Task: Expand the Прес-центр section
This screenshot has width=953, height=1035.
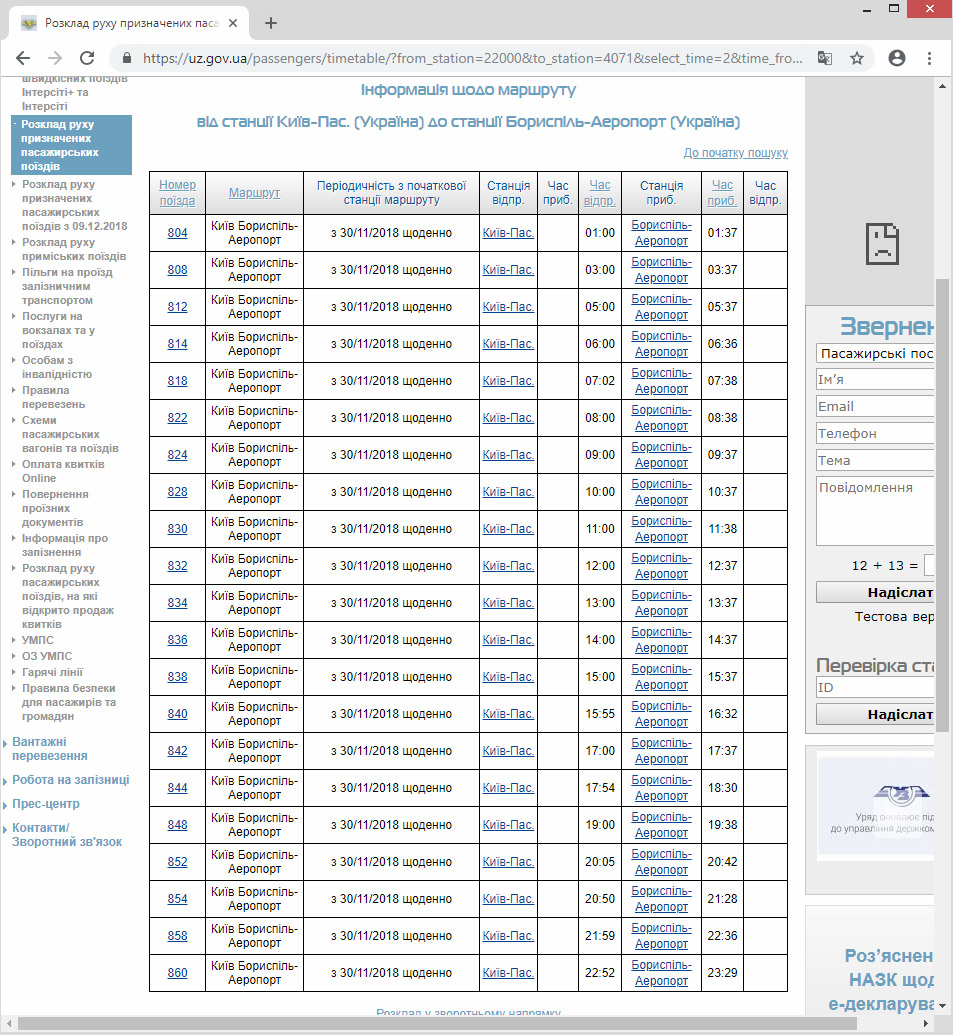Action: (x=46, y=803)
